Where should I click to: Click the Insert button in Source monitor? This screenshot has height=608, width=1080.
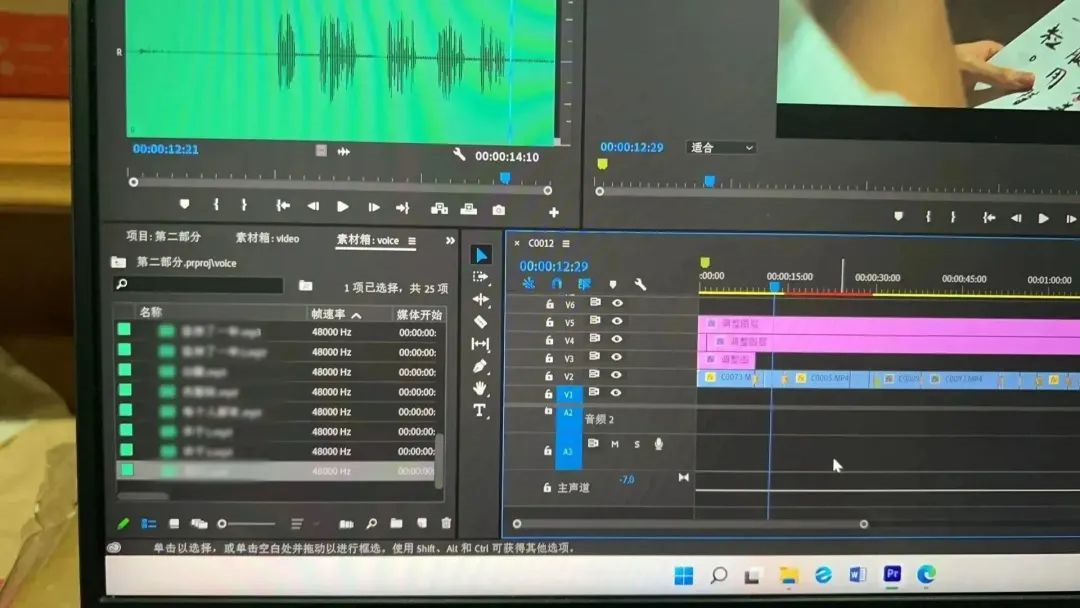[439, 208]
